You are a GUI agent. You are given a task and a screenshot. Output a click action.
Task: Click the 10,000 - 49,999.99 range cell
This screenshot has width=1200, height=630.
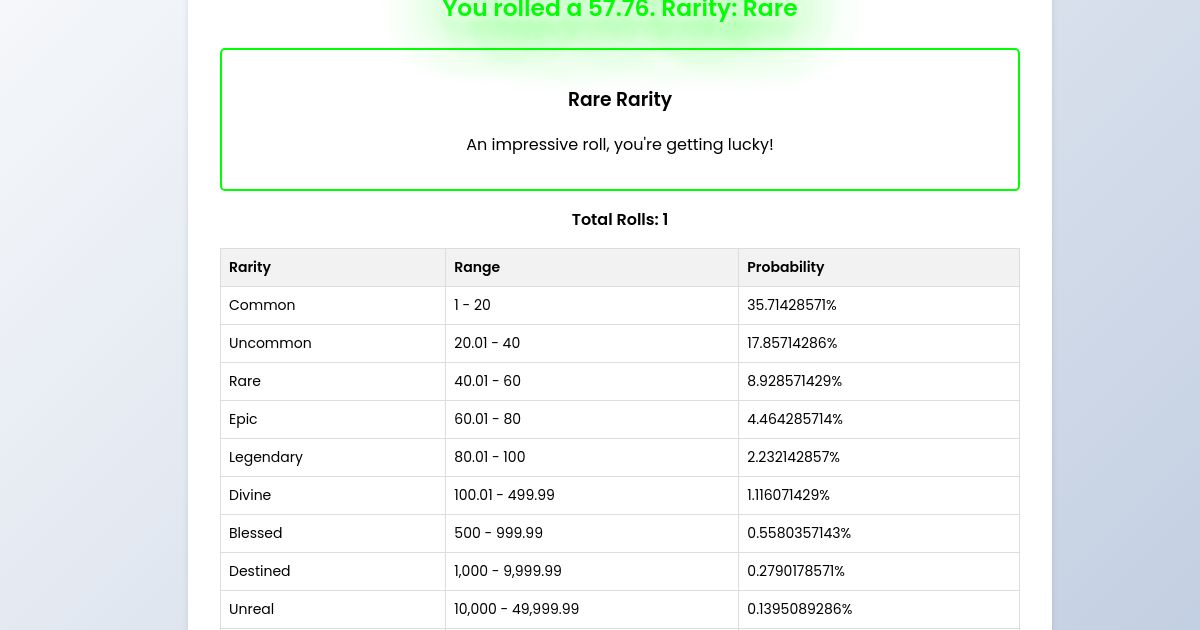click(516, 609)
